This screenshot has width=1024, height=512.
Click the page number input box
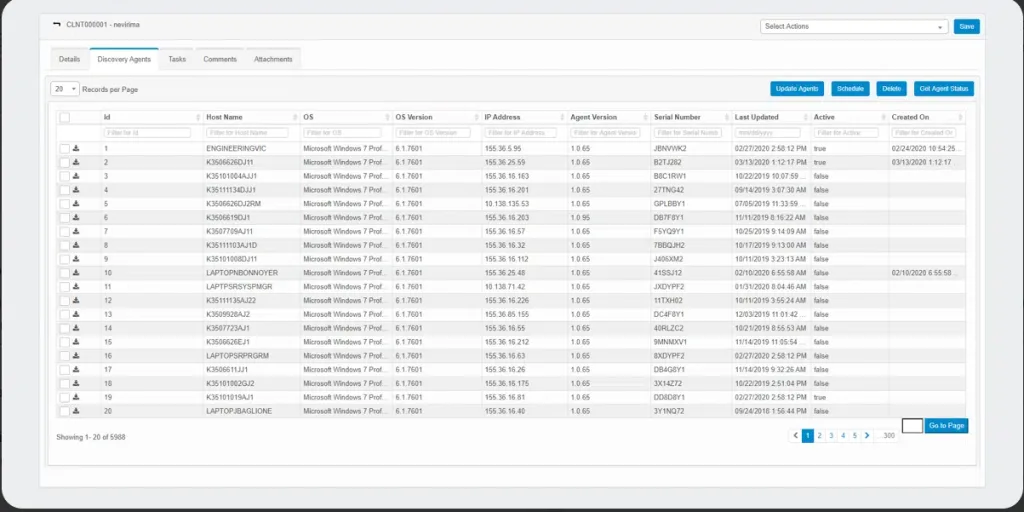912,426
